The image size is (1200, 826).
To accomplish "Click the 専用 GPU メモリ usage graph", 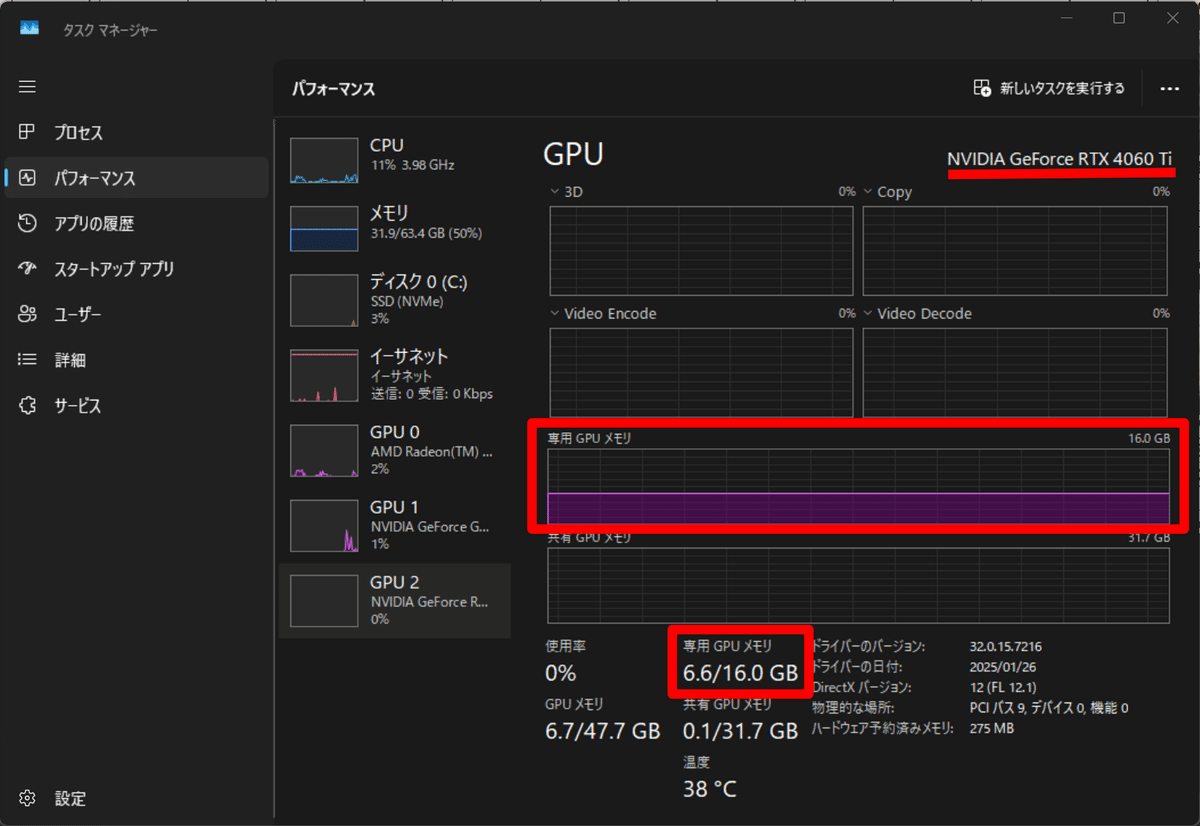I will click(x=858, y=490).
